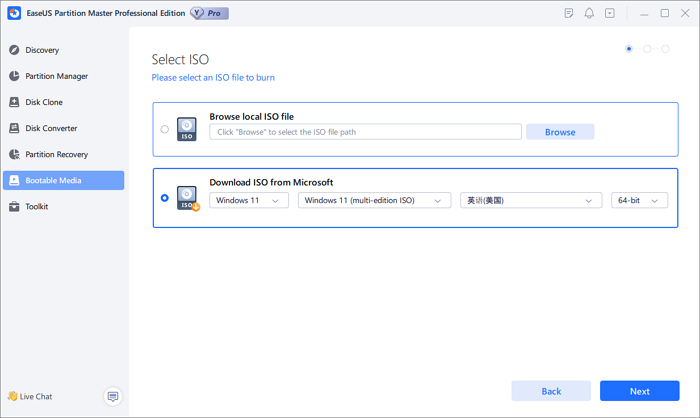Open Disk Clone section
The image size is (700, 418).
point(64,102)
